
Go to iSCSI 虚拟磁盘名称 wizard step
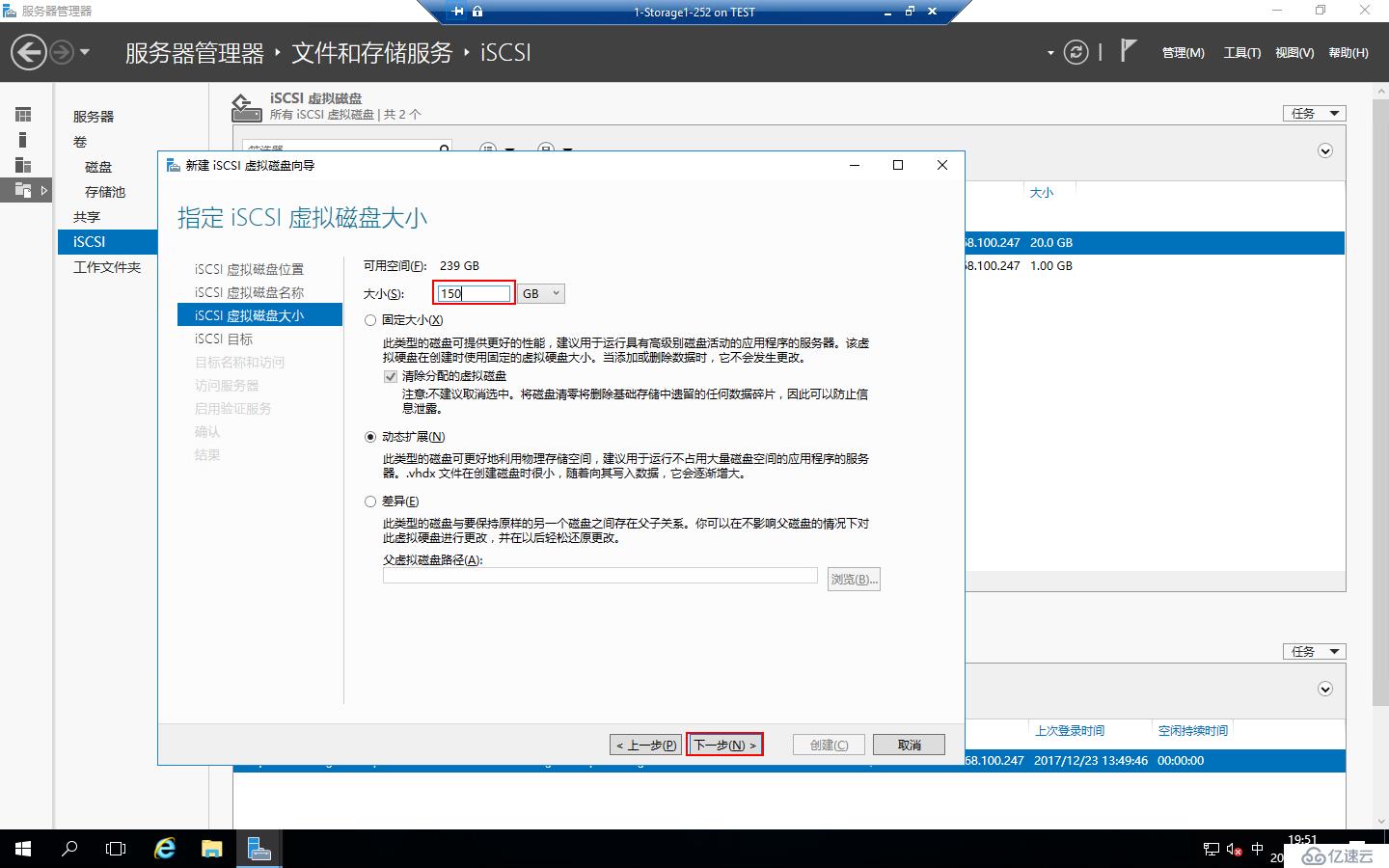(249, 292)
